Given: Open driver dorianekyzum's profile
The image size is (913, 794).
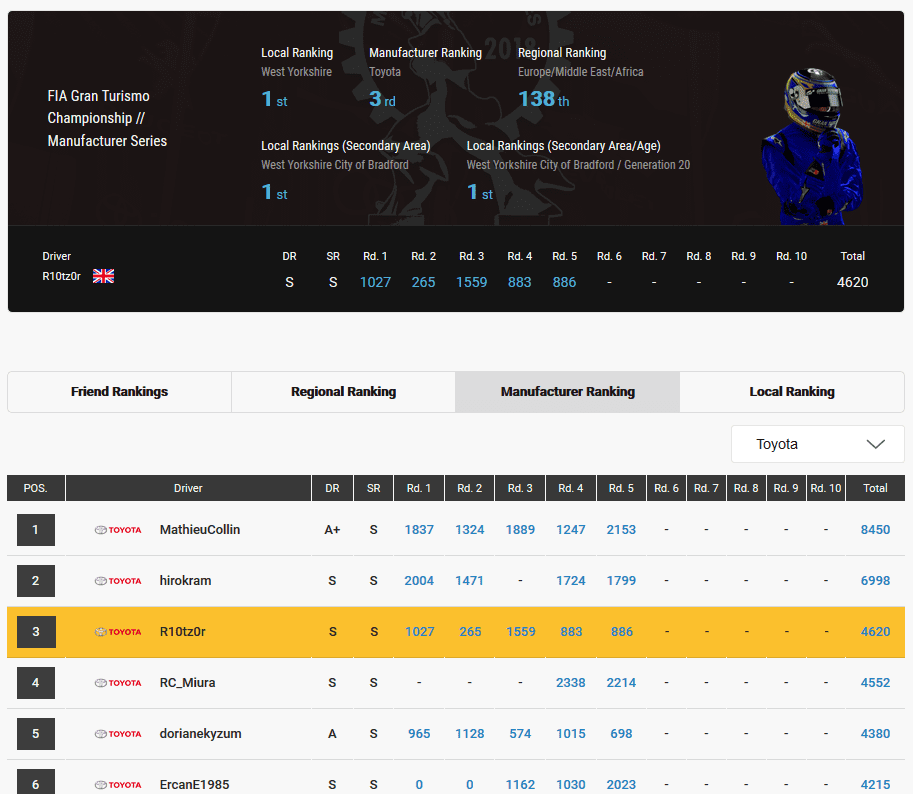Looking at the screenshot, I should pos(200,734).
